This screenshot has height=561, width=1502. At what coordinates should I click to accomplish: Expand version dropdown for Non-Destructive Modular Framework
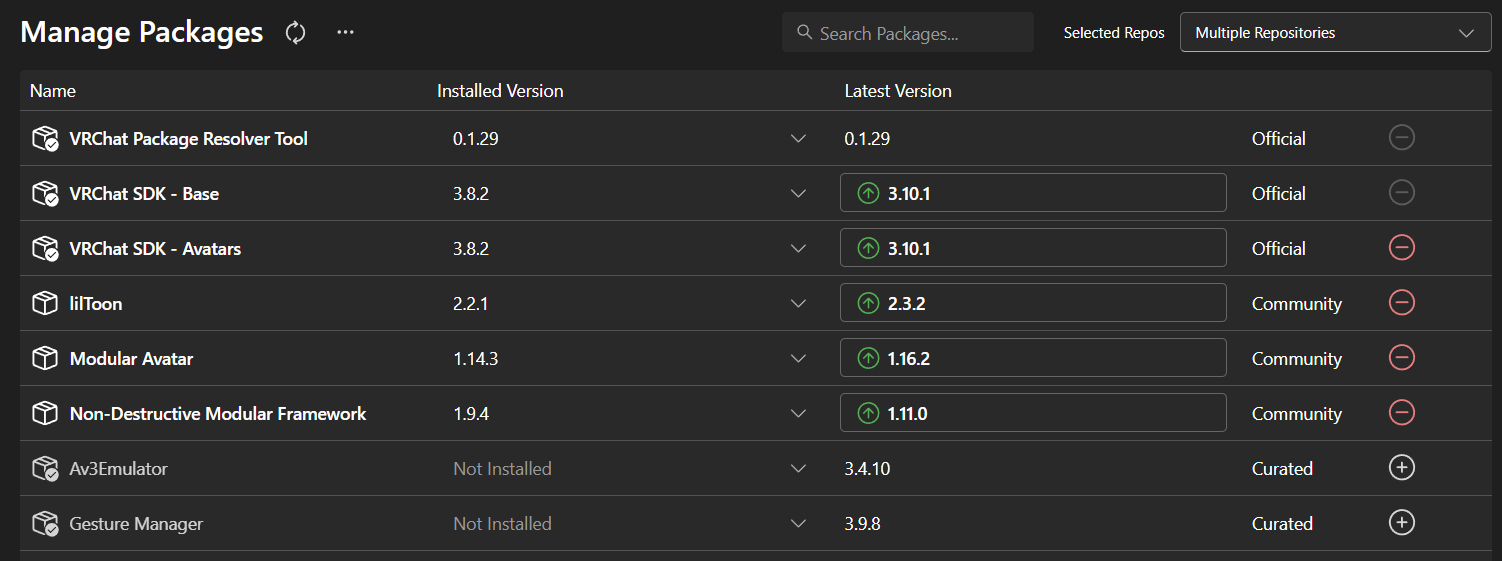coord(798,414)
